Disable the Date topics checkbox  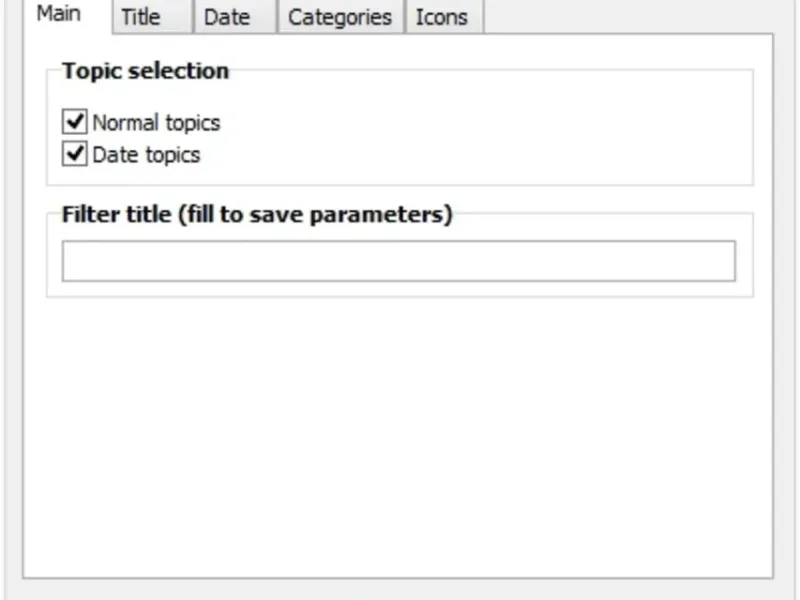(x=75, y=155)
